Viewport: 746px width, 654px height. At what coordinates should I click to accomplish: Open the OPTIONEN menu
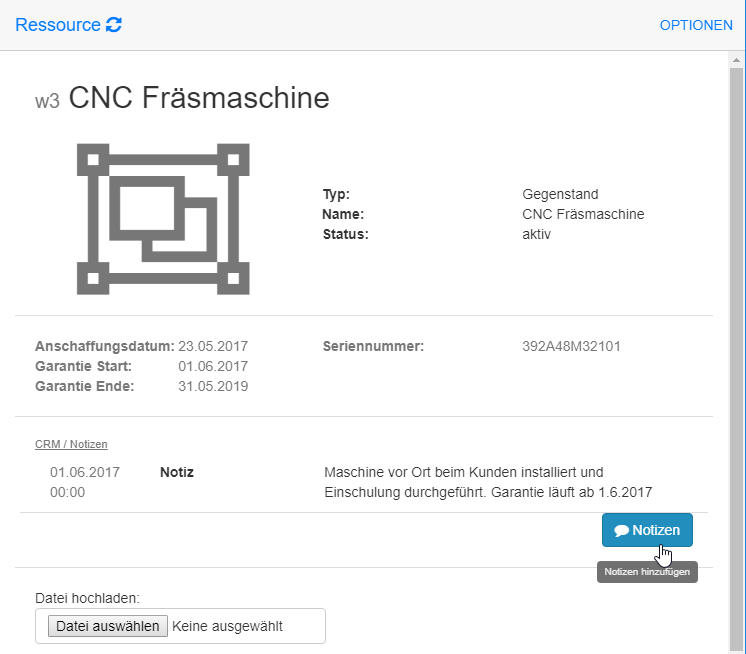click(696, 25)
